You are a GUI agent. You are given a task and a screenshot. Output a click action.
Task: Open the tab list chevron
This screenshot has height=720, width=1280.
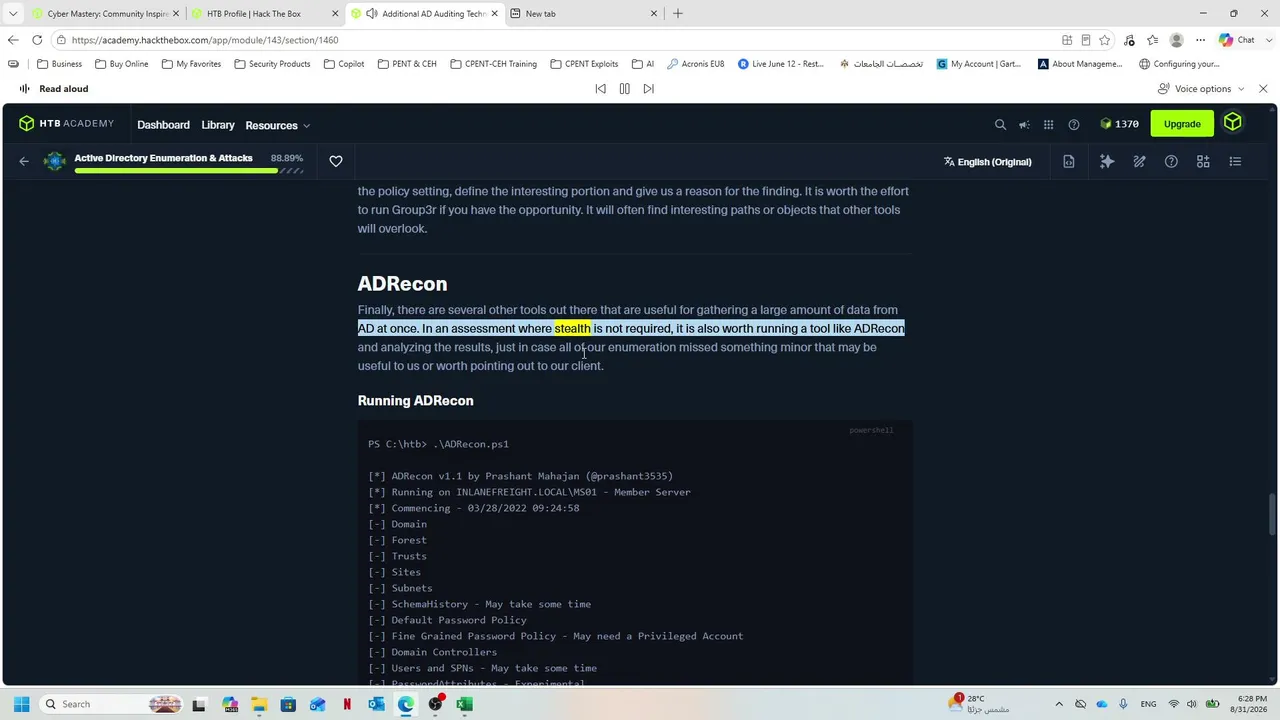pyautogui.click(x=12, y=14)
